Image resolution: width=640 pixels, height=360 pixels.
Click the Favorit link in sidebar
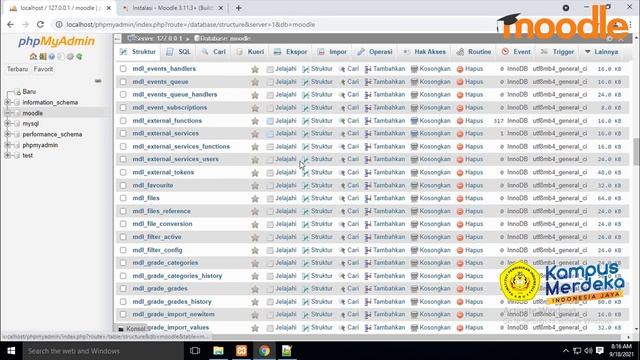click(43, 69)
